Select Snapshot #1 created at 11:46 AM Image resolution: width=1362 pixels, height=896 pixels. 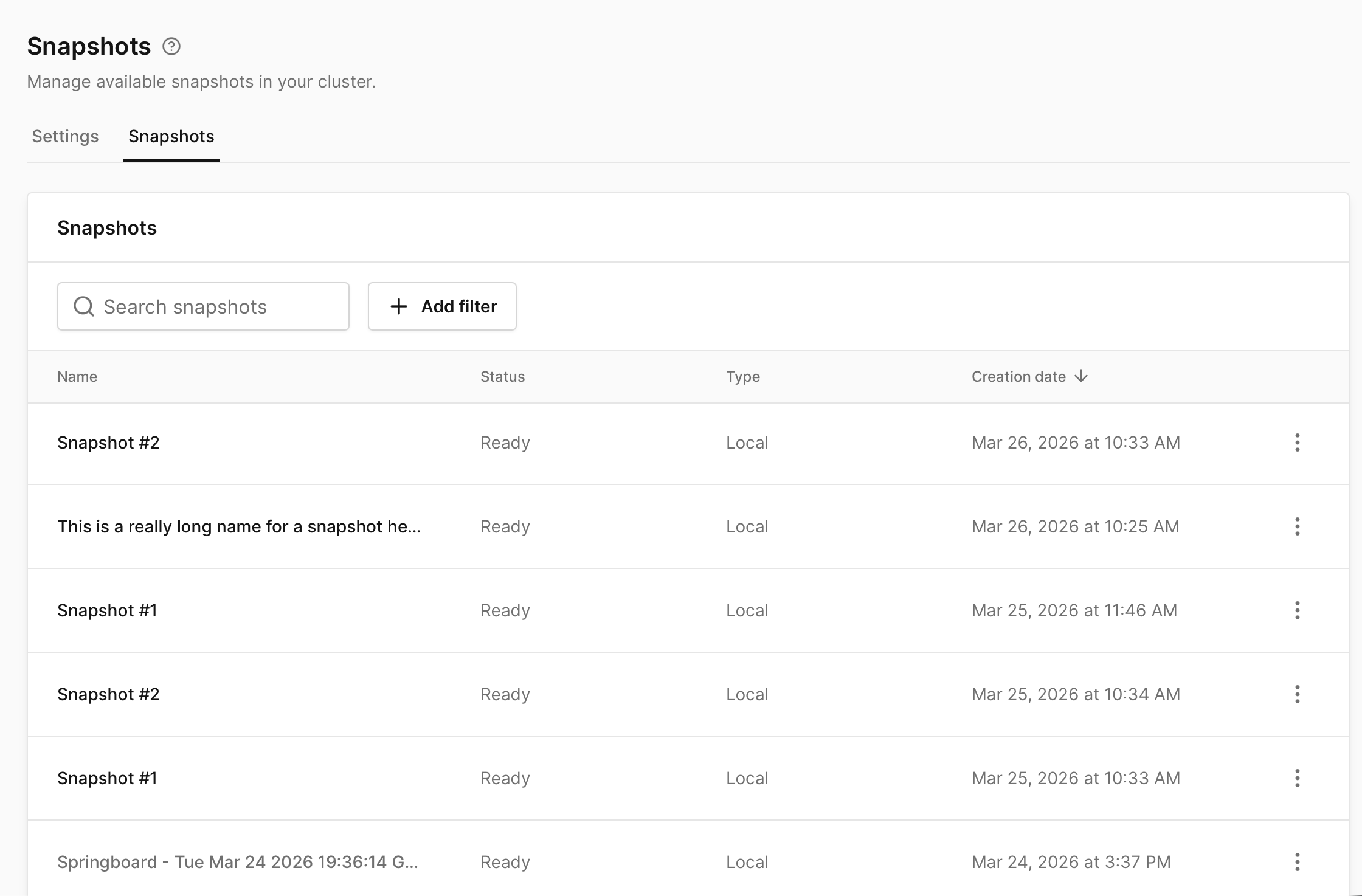coord(107,610)
